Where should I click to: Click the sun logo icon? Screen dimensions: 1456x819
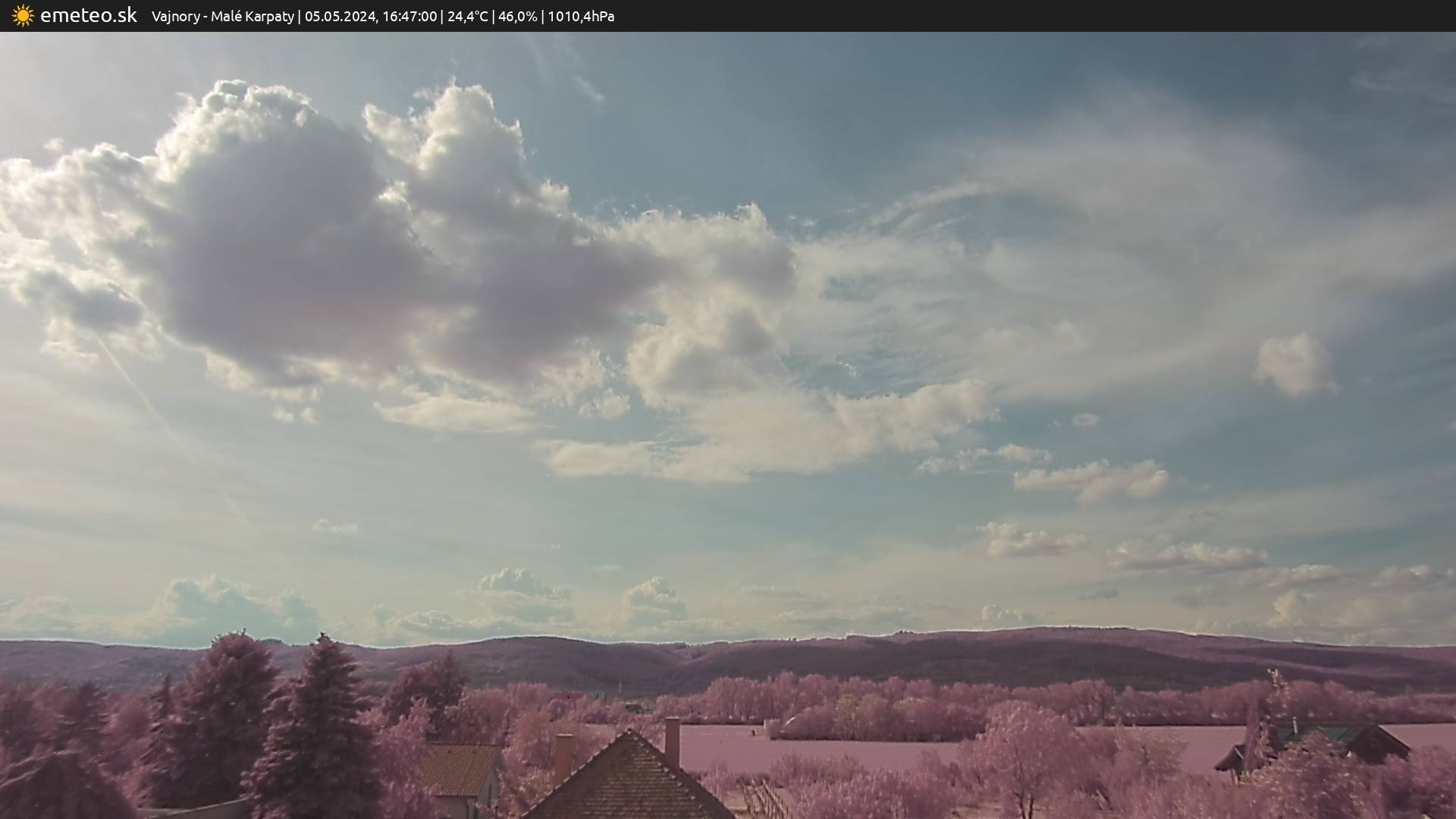(23, 16)
